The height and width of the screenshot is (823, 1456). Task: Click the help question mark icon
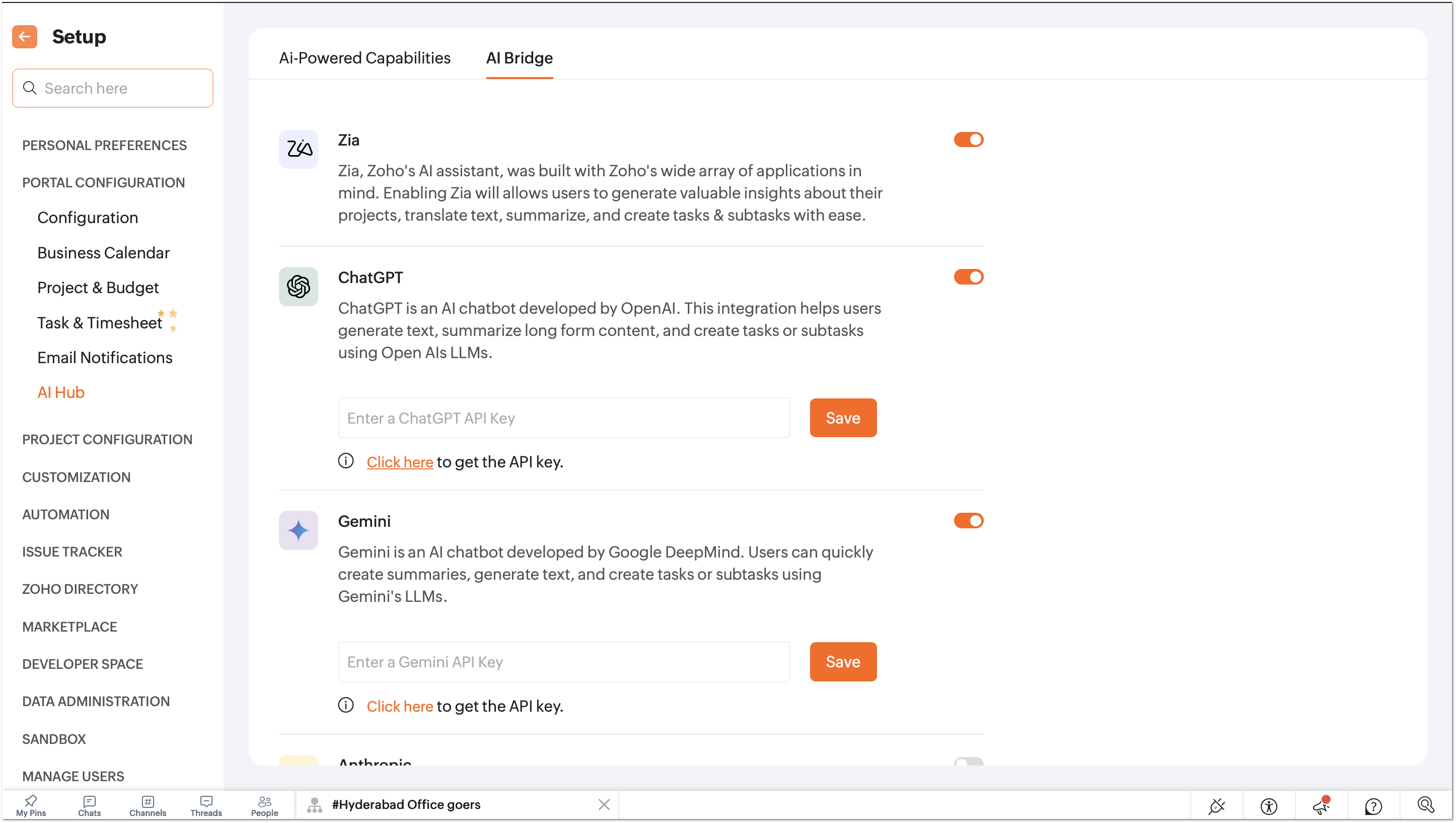1373,805
